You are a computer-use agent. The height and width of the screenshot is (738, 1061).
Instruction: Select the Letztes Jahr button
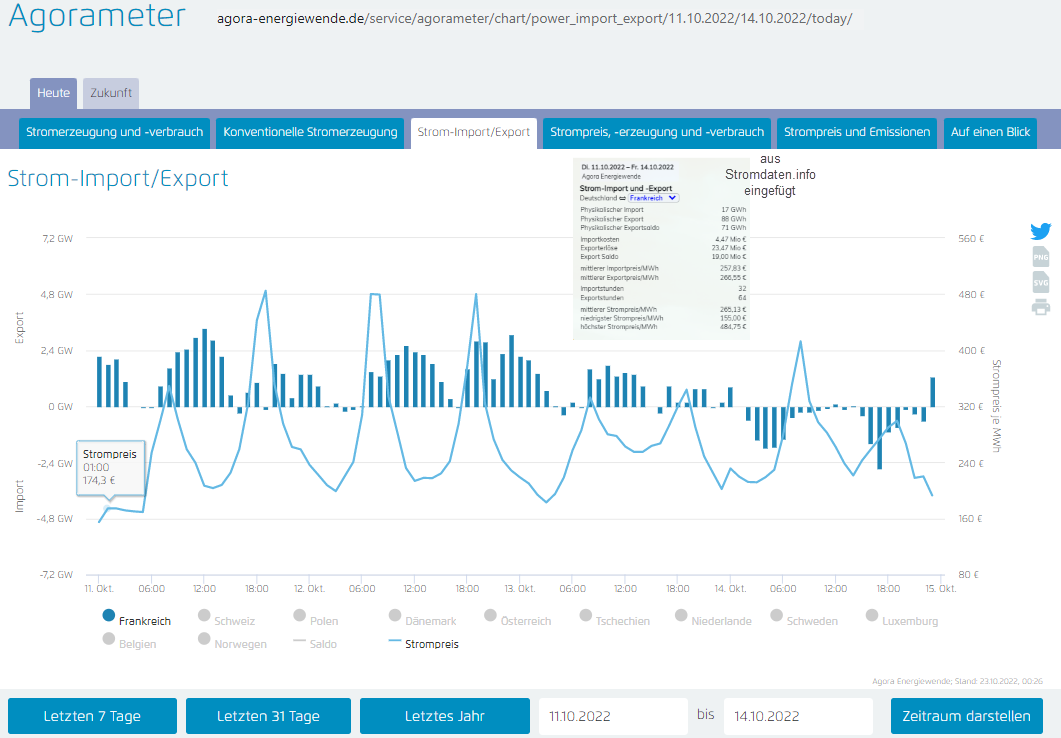coord(444,716)
